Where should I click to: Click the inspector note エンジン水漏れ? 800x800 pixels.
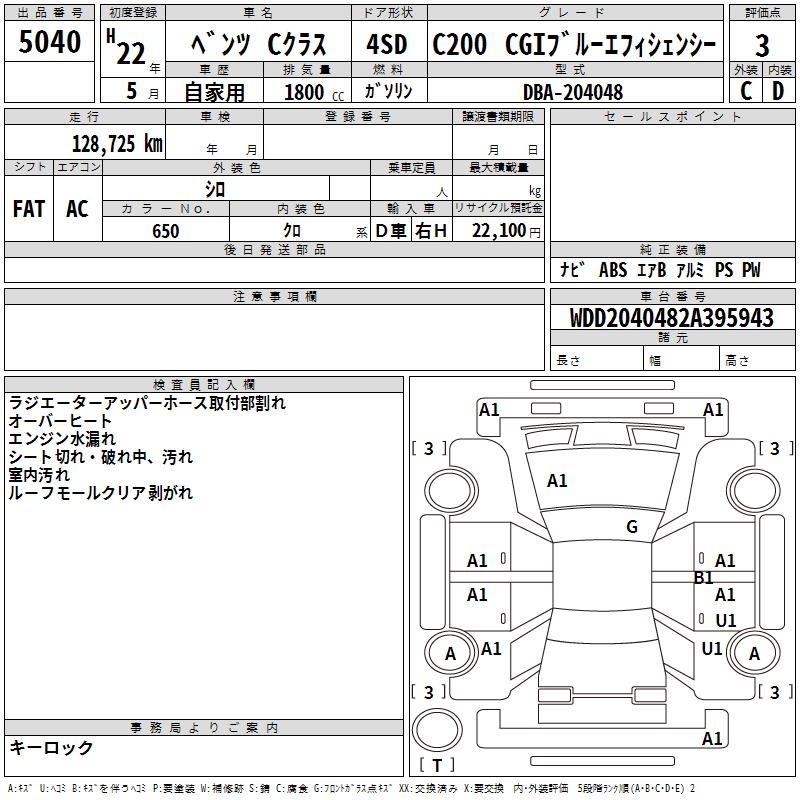pyautogui.click(x=62, y=439)
